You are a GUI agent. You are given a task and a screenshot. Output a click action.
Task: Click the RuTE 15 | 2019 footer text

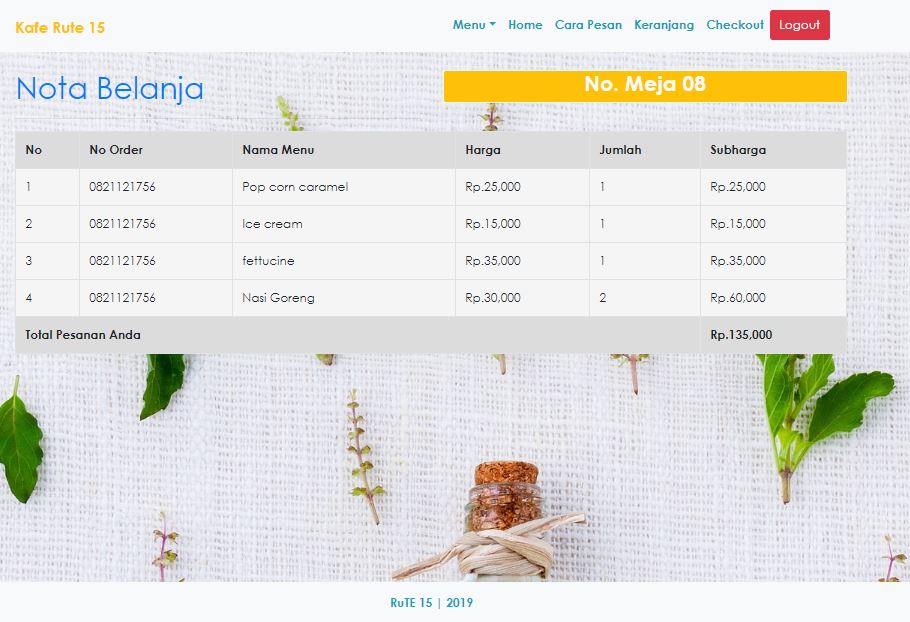pyautogui.click(x=432, y=603)
